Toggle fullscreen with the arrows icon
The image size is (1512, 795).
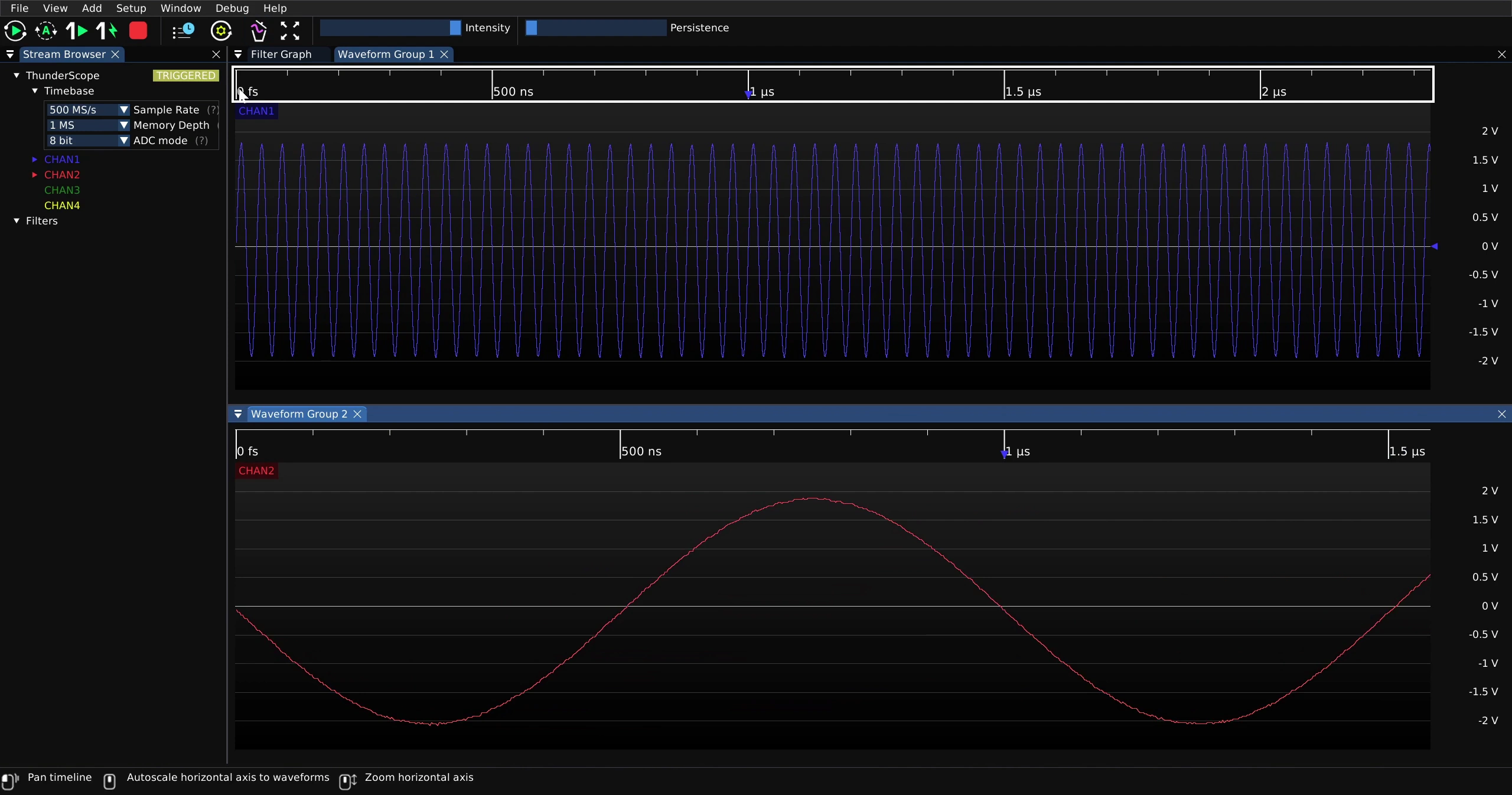pyautogui.click(x=290, y=31)
